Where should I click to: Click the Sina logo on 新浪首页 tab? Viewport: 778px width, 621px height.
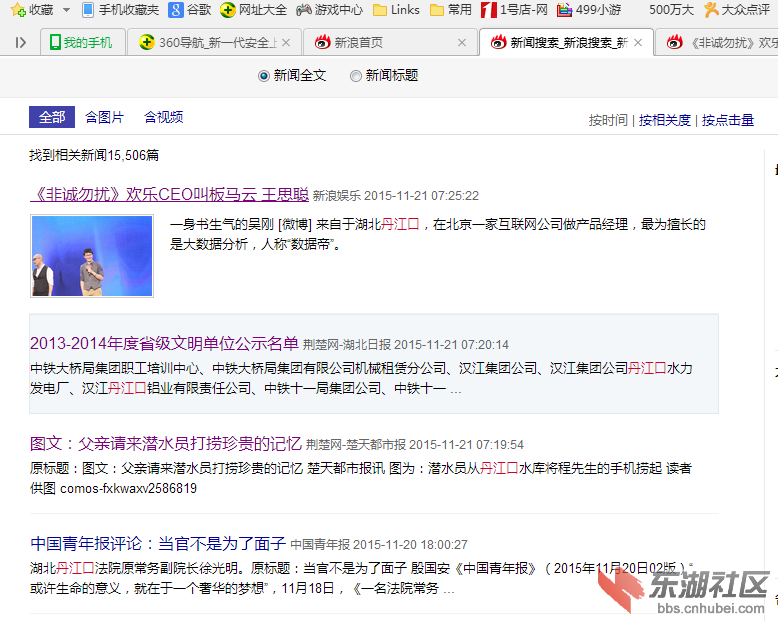click(x=323, y=43)
